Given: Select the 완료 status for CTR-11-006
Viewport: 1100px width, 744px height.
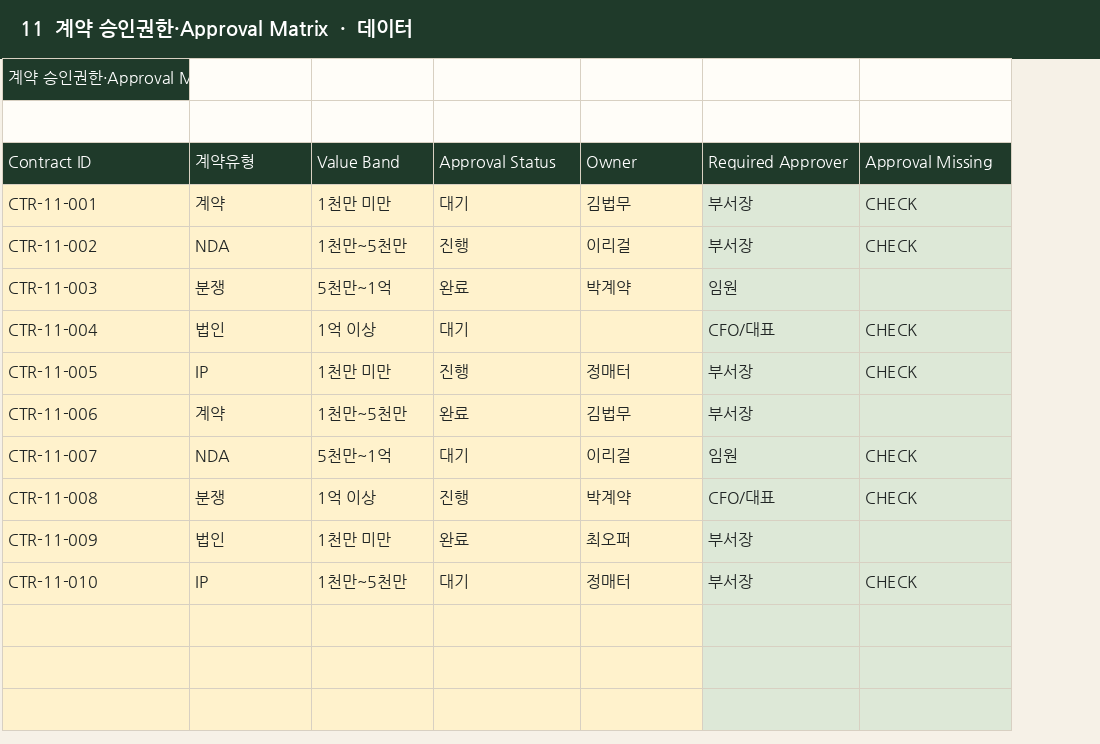Looking at the screenshot, I should [507, 416].
